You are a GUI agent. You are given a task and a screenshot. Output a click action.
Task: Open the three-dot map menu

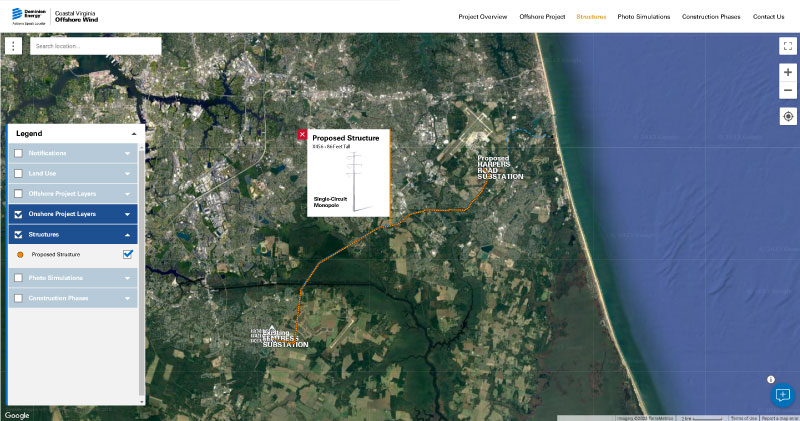click(x=14, y=46)
